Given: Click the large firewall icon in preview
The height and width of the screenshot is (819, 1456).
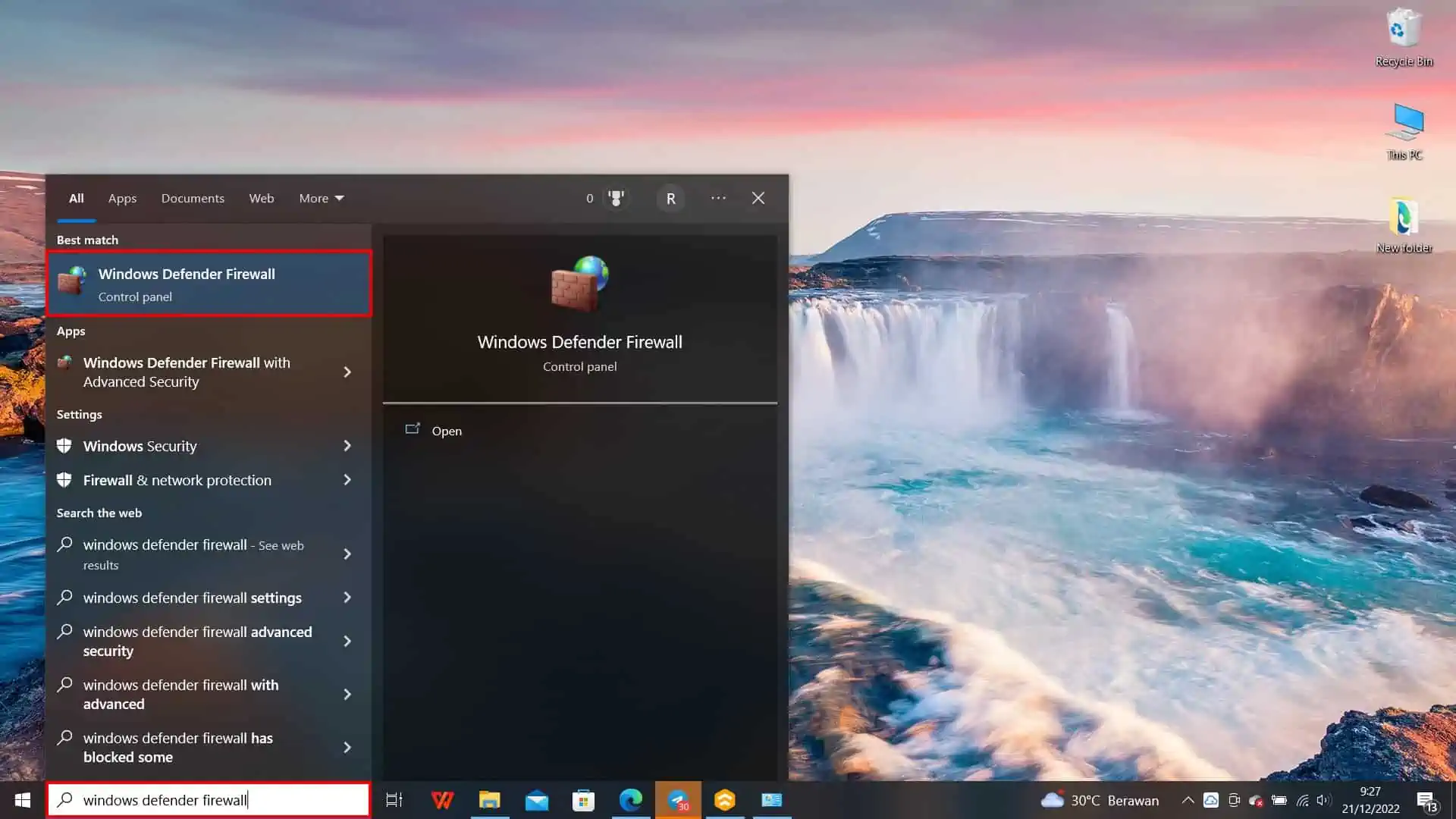Looking at the screenshot, I should (x=579, y=284).
